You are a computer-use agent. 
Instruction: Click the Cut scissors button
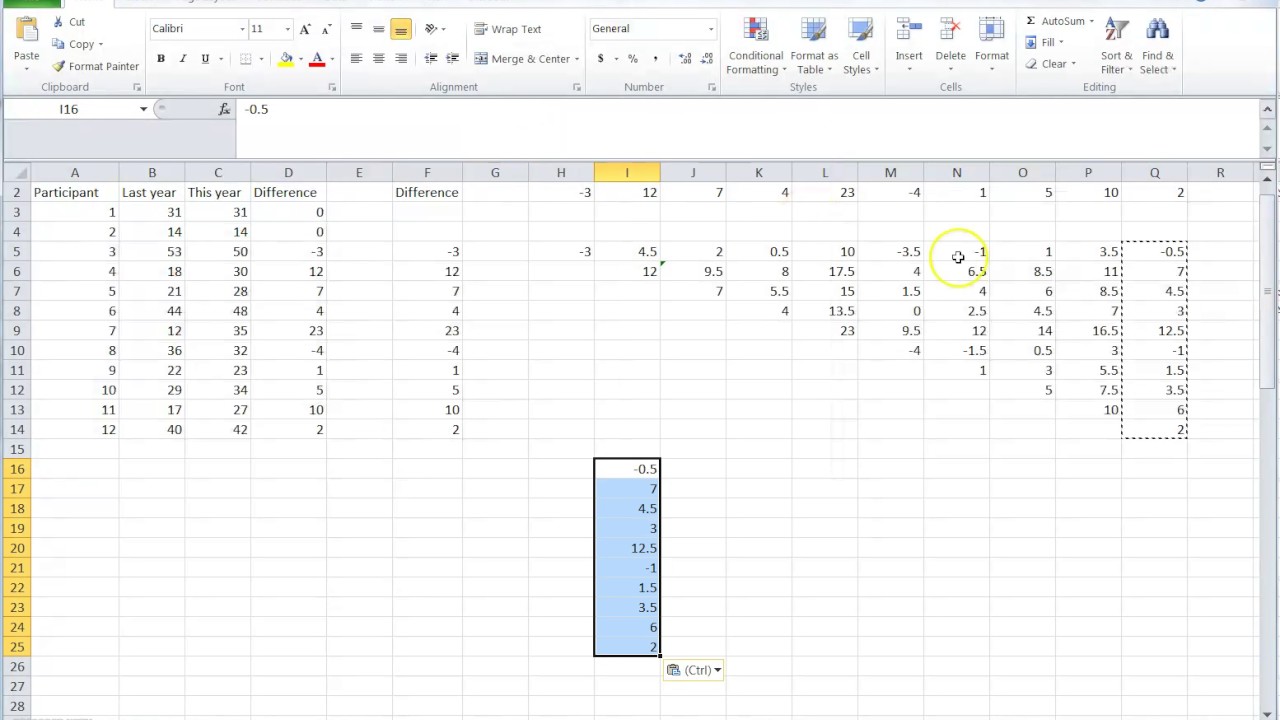[x=69, y=22]
